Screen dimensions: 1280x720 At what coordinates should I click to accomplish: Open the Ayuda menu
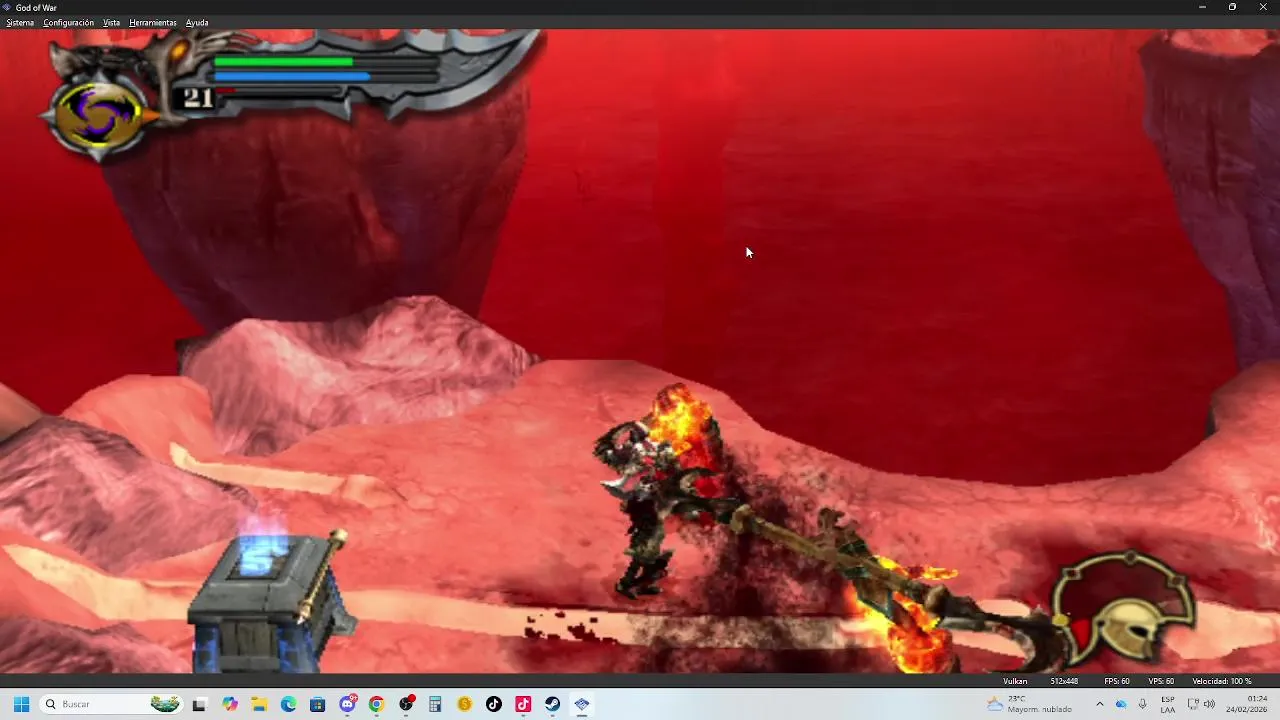pos(197,22)
